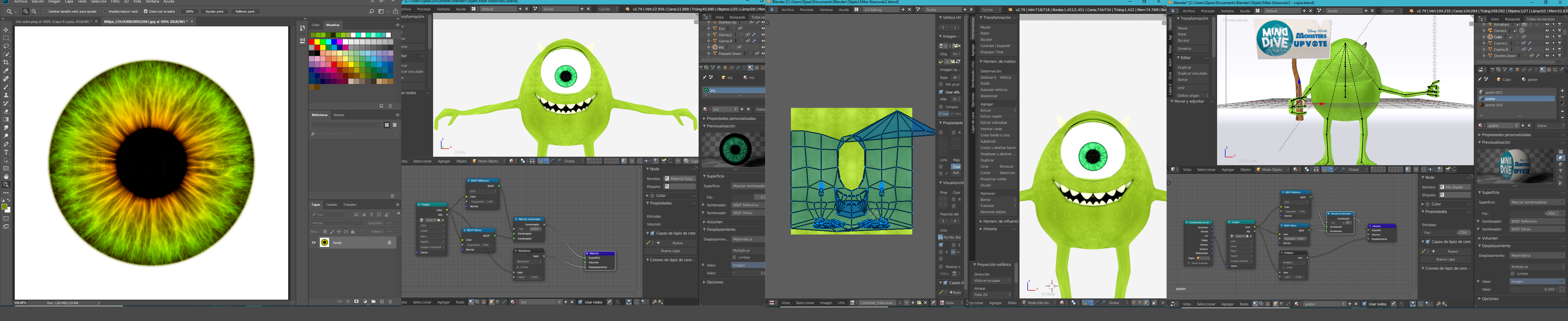Choose the Gradient tool in Photoshop
1568x321 pixels.
pyautogui.click(x=6, y=120)
